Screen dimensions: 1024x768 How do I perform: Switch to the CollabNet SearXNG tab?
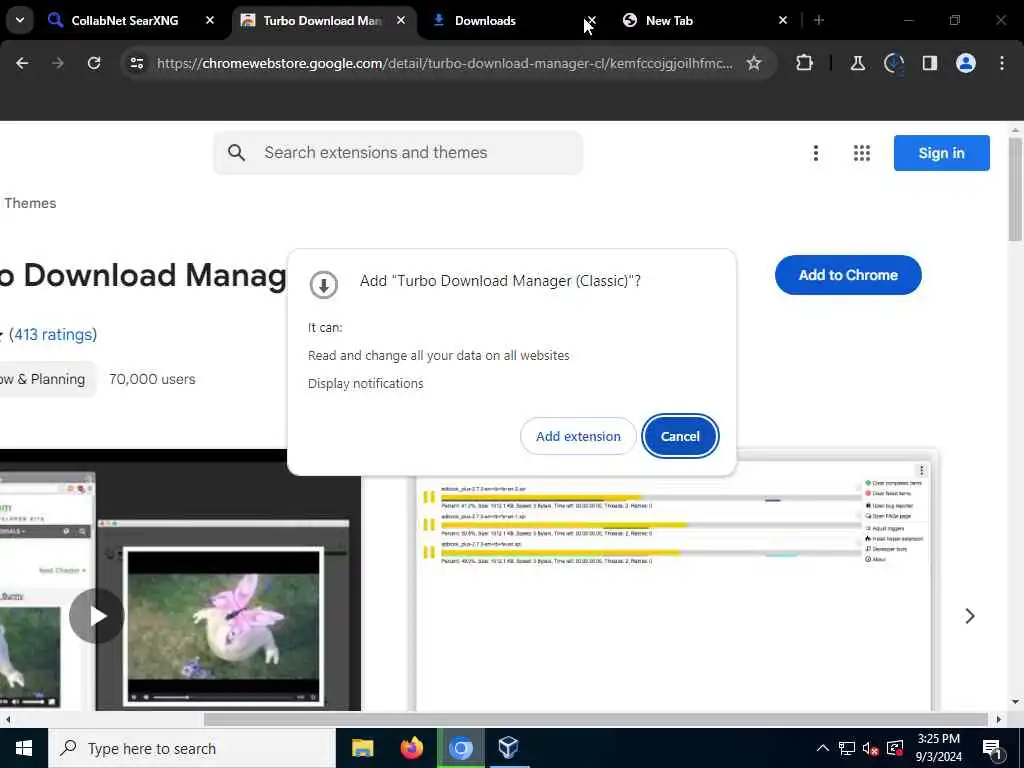[124, 21]
